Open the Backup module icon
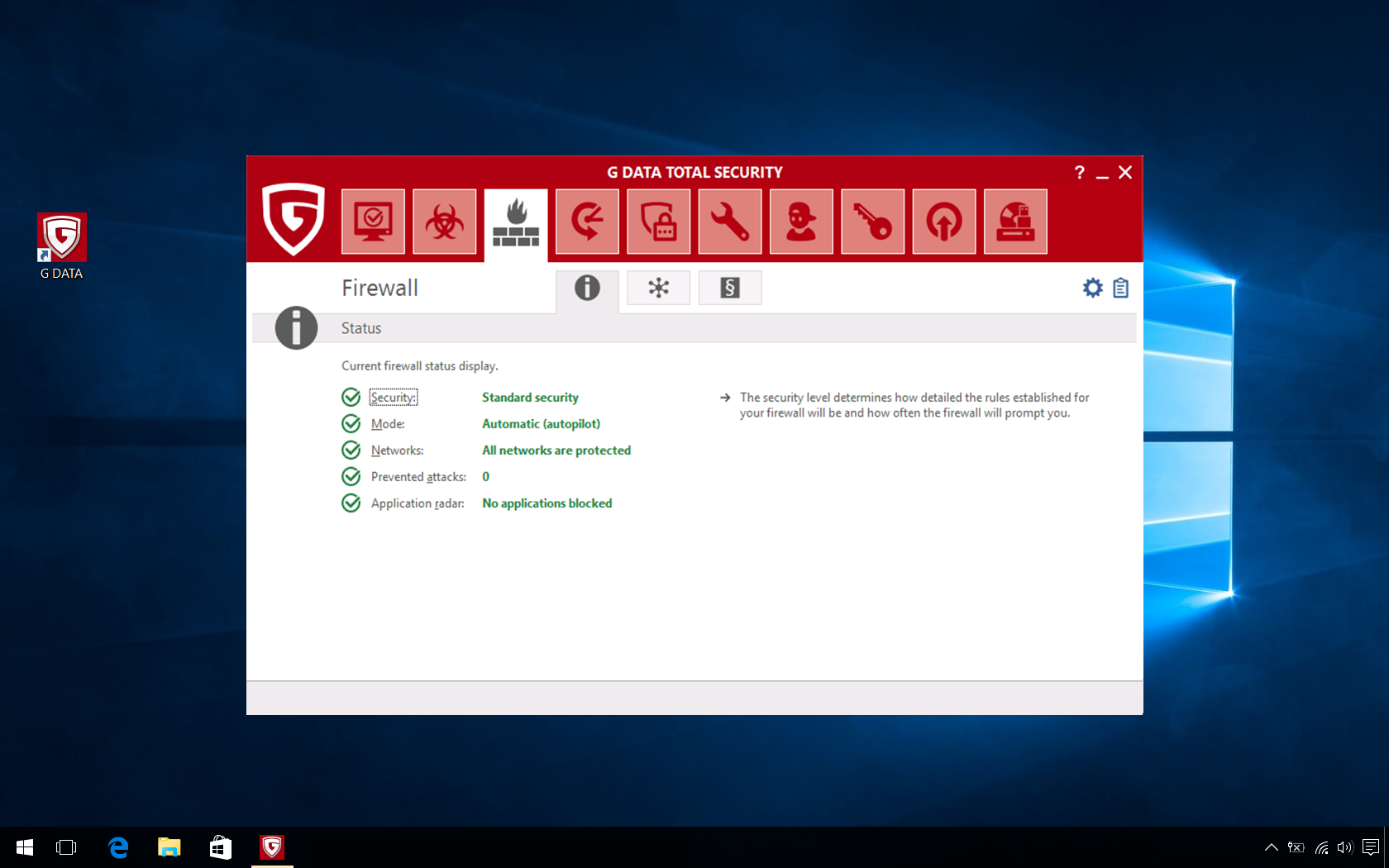 tap(587, 222)
